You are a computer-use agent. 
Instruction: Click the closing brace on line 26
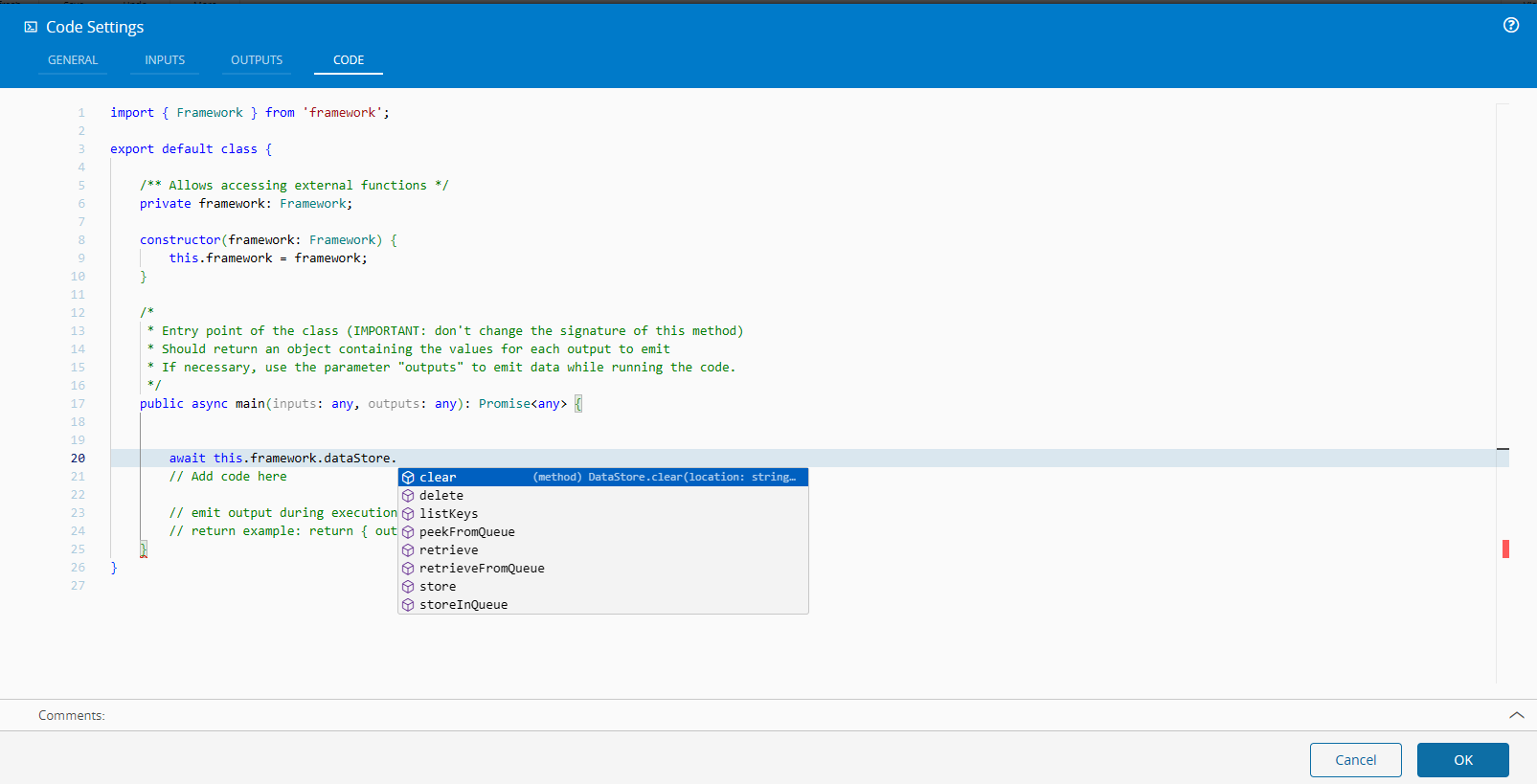click(114, 568)
